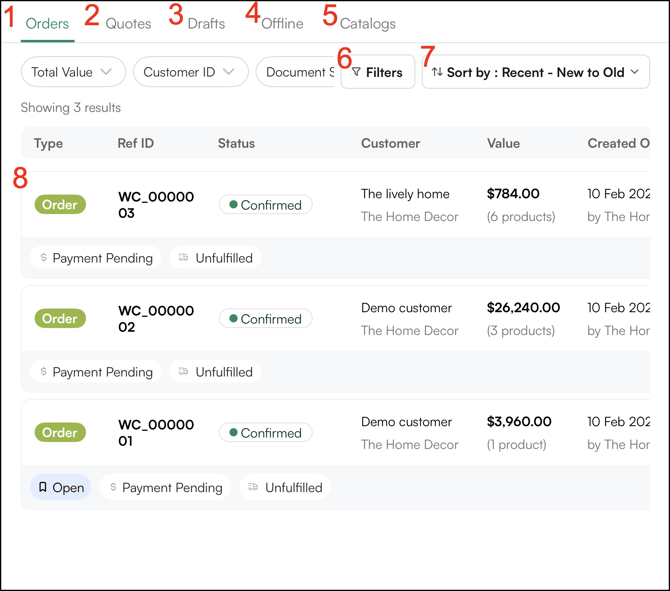Viewport: 670px width, 591px height.
Task: Click dollar icon on WC_0000002 Payment Pending
Action: click(x=44, y=372)
